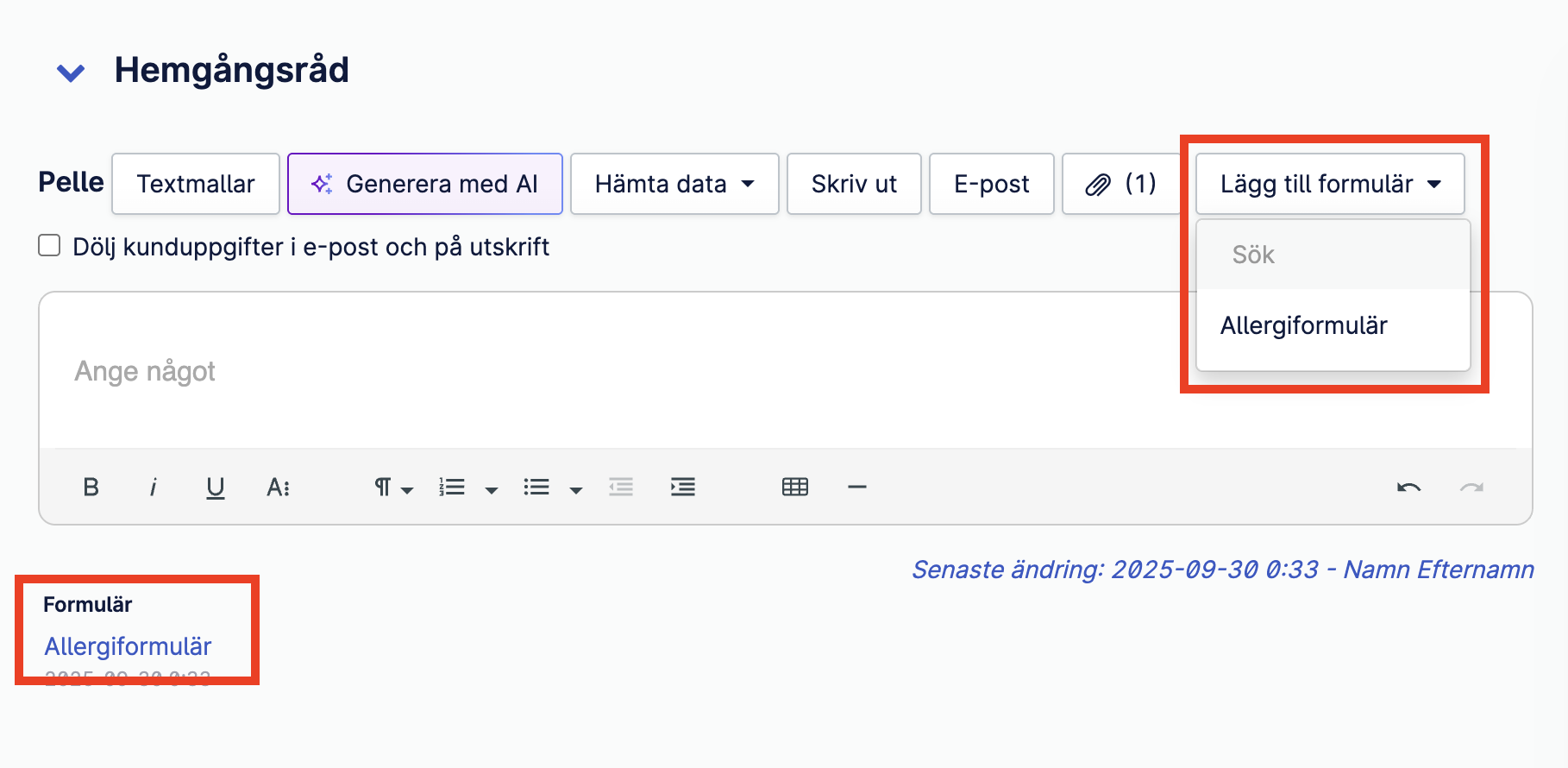Open Textmallar text templates
The width and height of the screenshot is (1568, 768).
click(196, 184)
